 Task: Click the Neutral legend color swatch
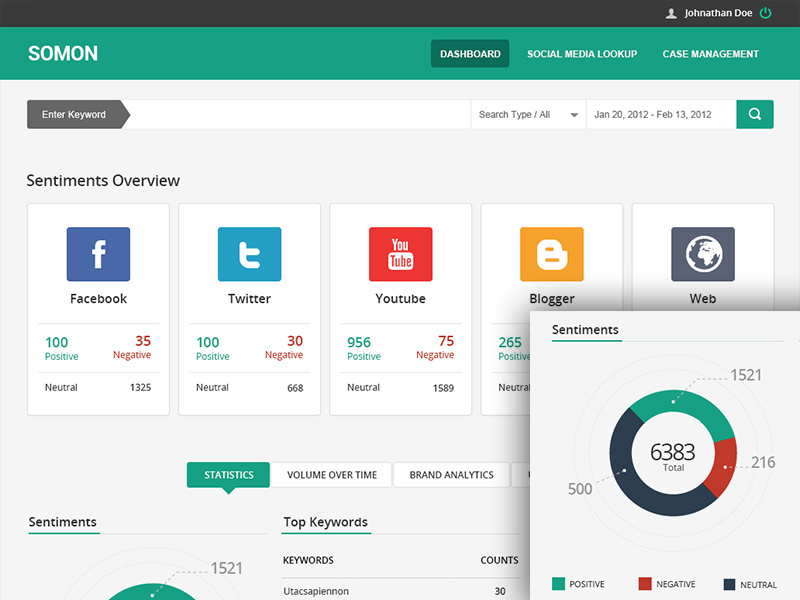click(x=730, y=584)
